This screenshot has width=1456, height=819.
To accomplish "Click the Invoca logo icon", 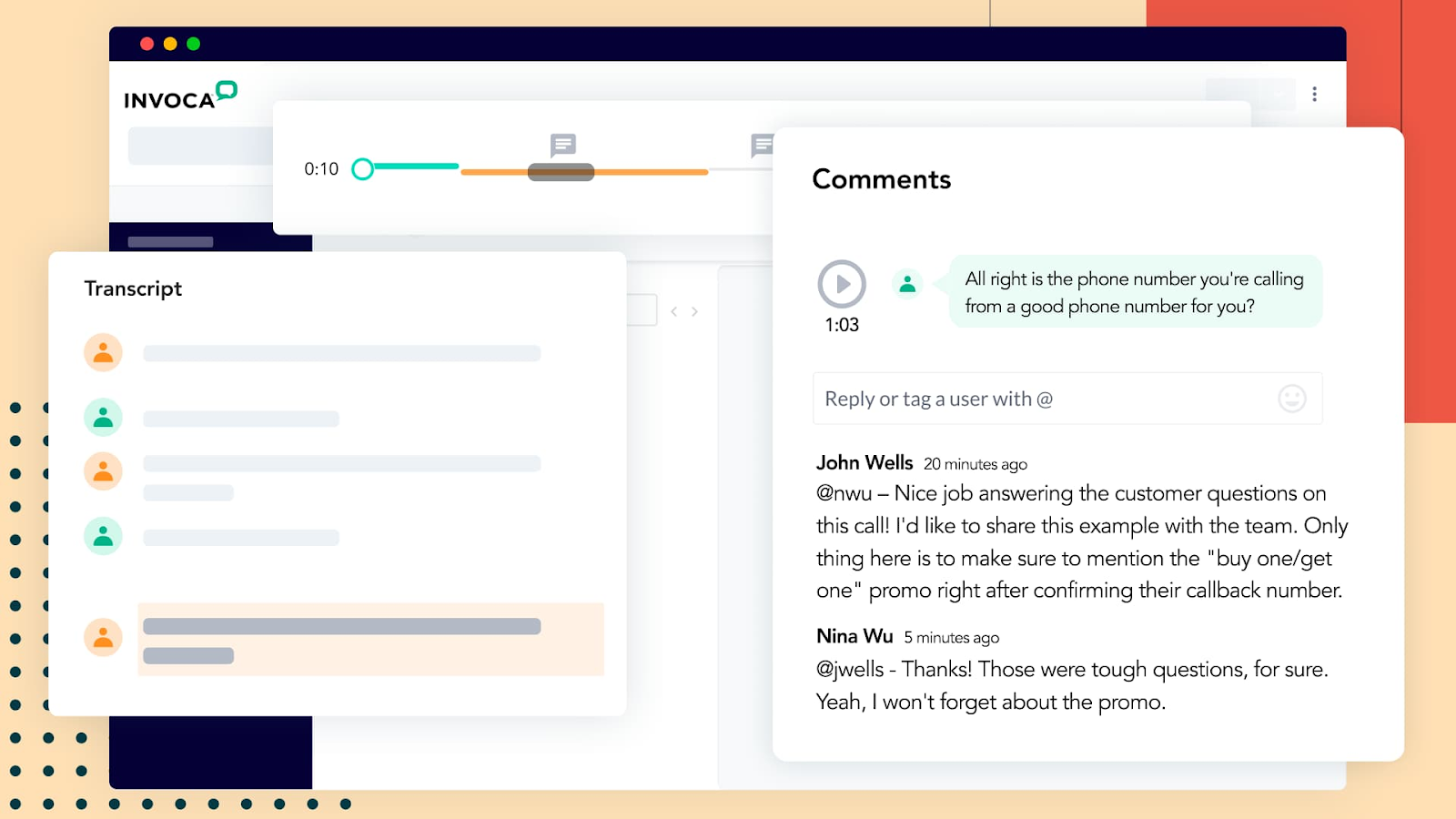I will pyautogui.click(x=225, y=91).
